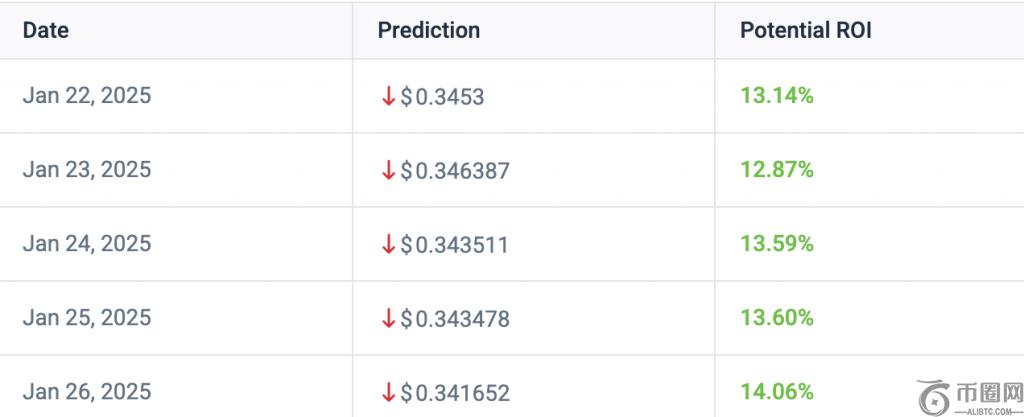The height and width of the screenshot is (417, 1024).
Task: Click the red down arrow beside $0.343511
Action: [x=389, y=245]
